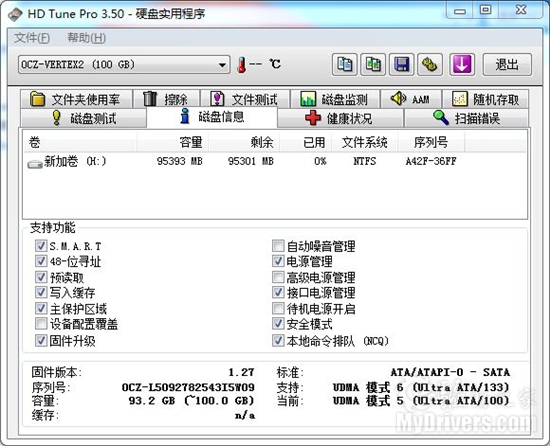Open the AAM tab
550x446 pixels.
(411, 99)
